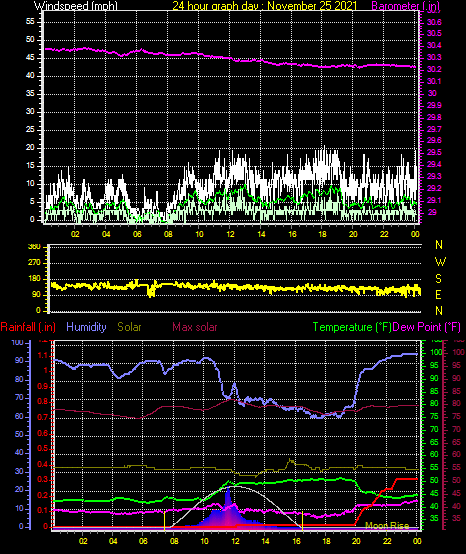This screenshot has height=554, width=466.
Task: Click the S wind direction label
Action: 438,279
